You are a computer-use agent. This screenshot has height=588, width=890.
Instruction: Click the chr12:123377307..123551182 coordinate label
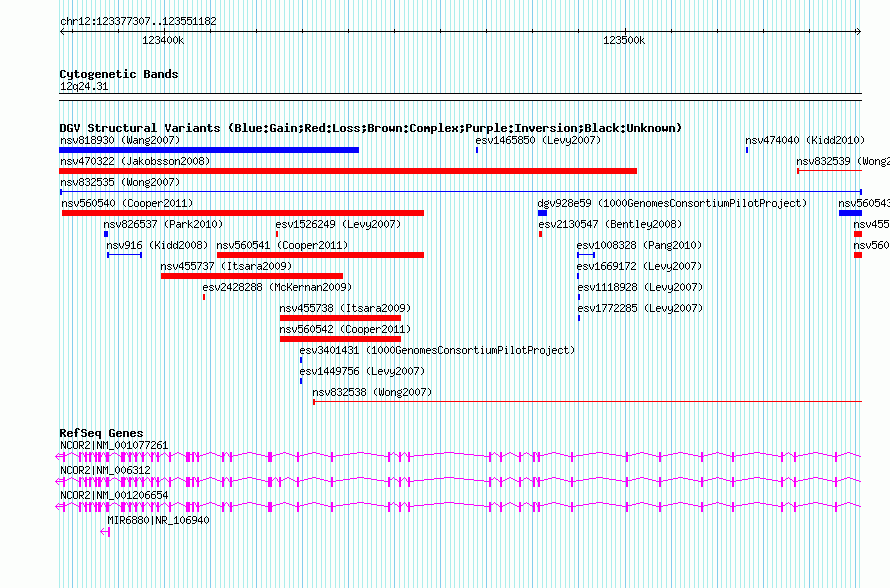[138, 22]
